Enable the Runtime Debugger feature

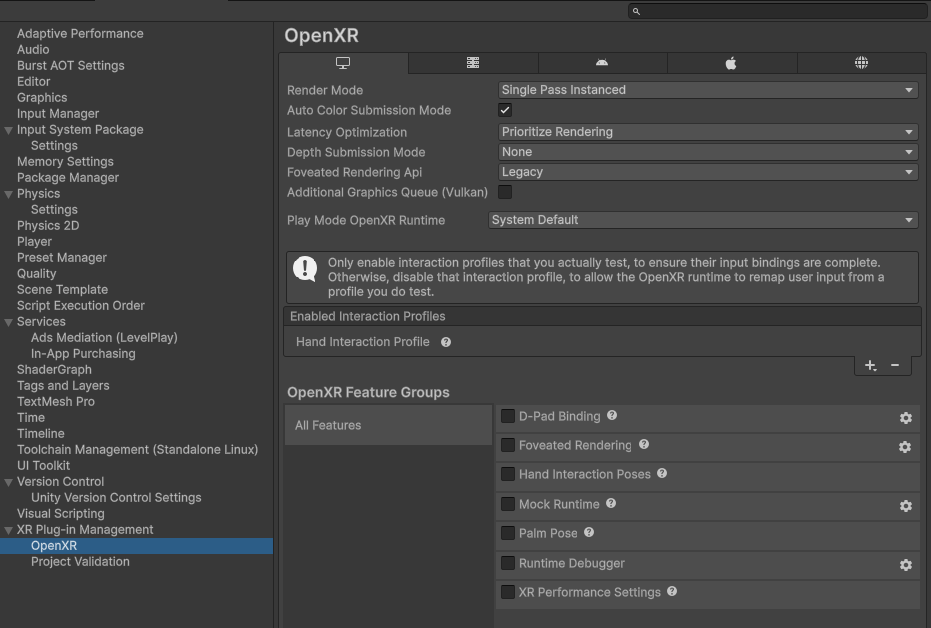point(508,563)
